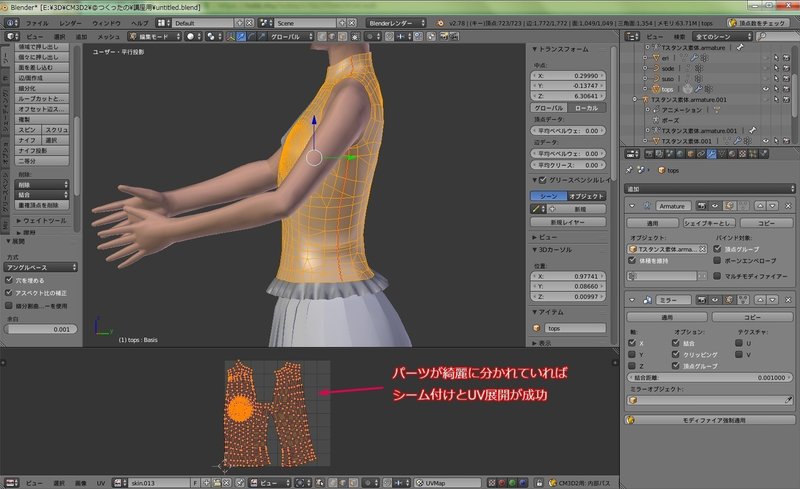The width and height of the screenshot is (800, 489).
Task: Open 全てのシーン outliner filter dropdown
Action: (x=723, y=37)
